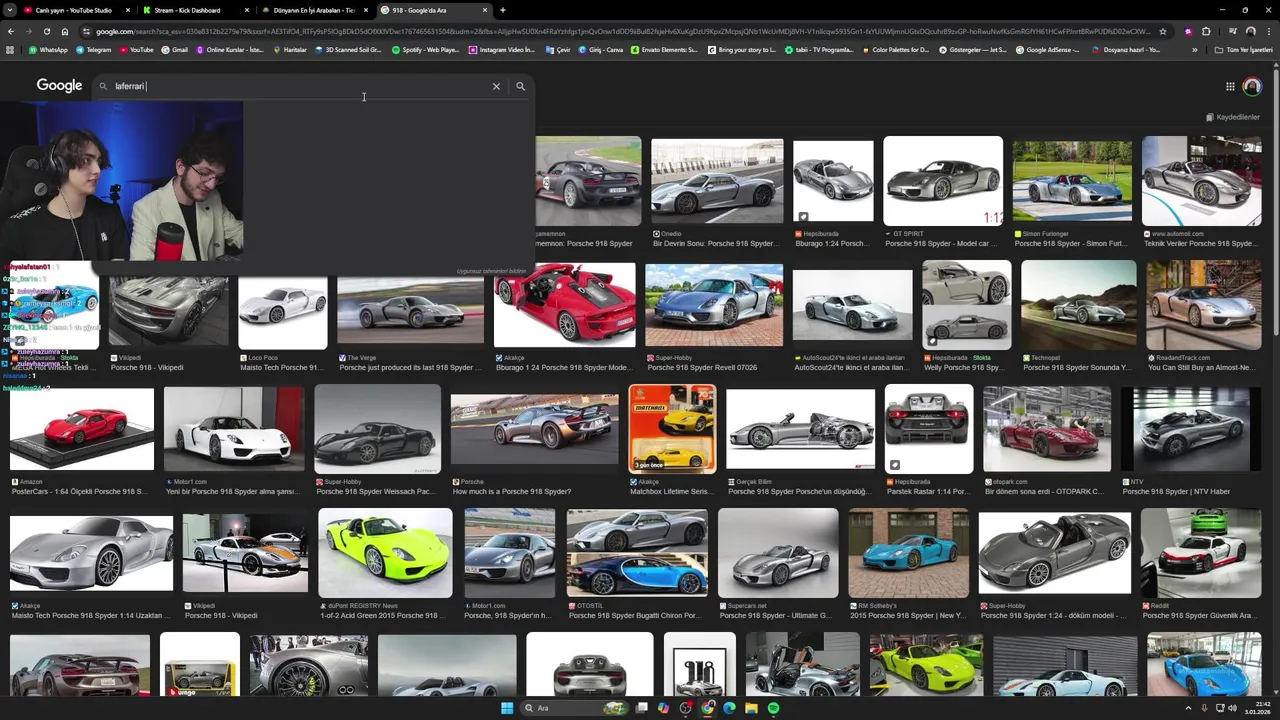Open the Color Palettes bookmark
The height and width of the screenshot is (720, 1280).
895,49
